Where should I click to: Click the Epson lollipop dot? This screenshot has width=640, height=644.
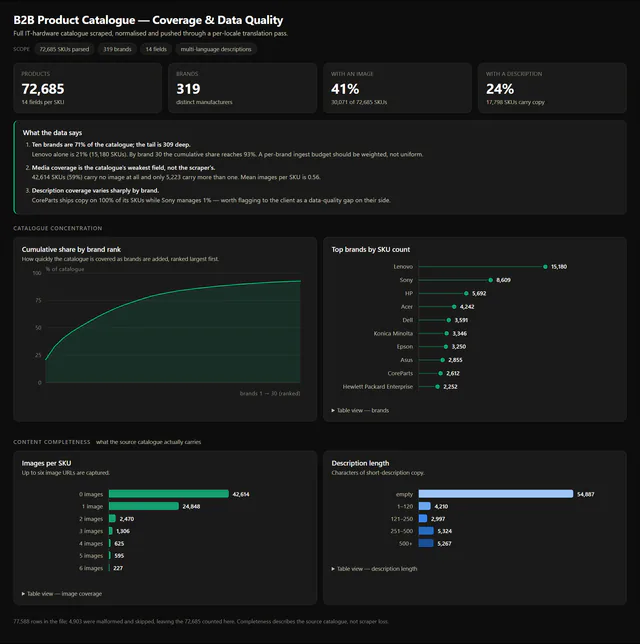pos(446,347)
